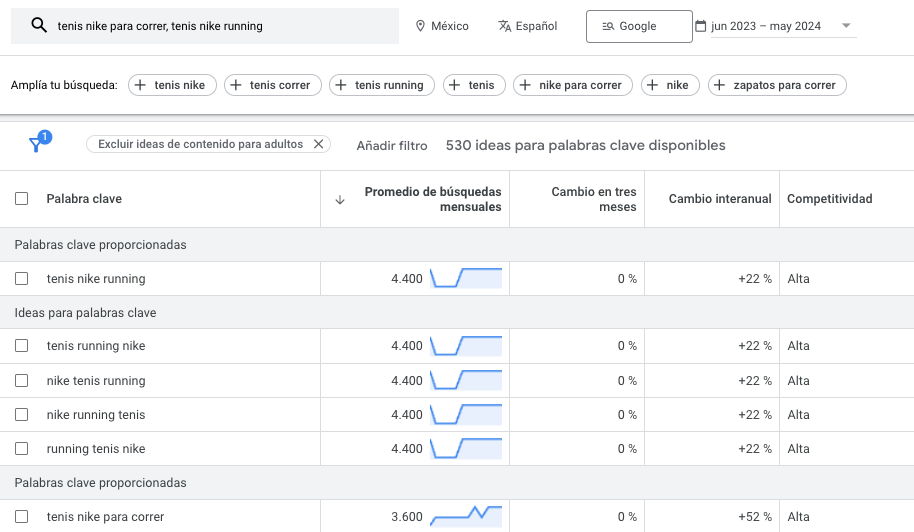Edit the keyword search field
914x532 pixels.
205,26
